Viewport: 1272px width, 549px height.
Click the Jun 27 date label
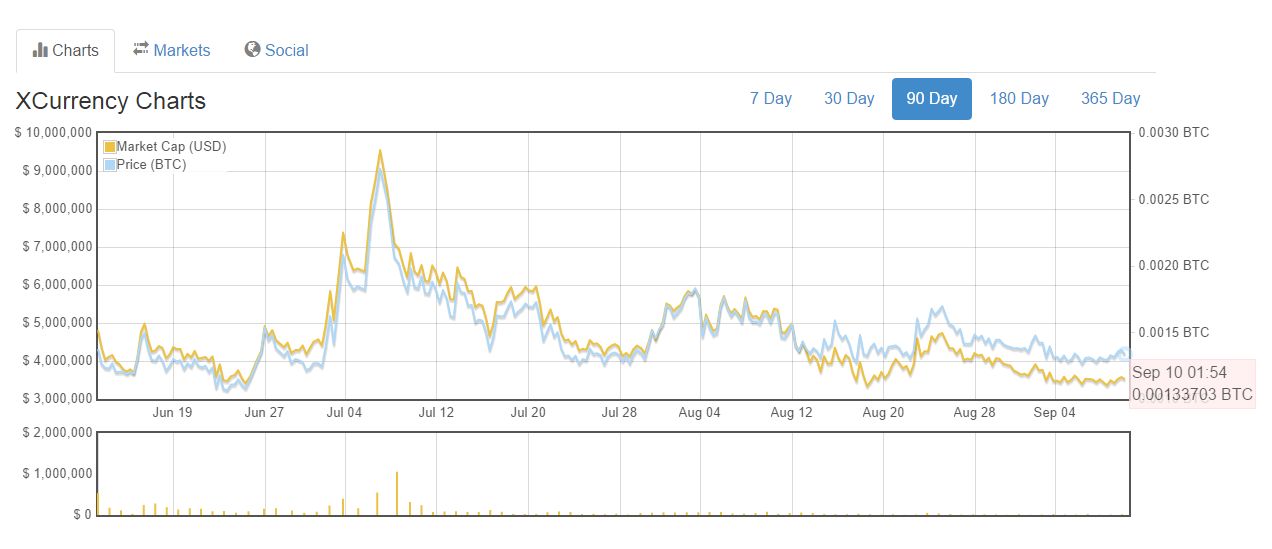tap(264, 412)
